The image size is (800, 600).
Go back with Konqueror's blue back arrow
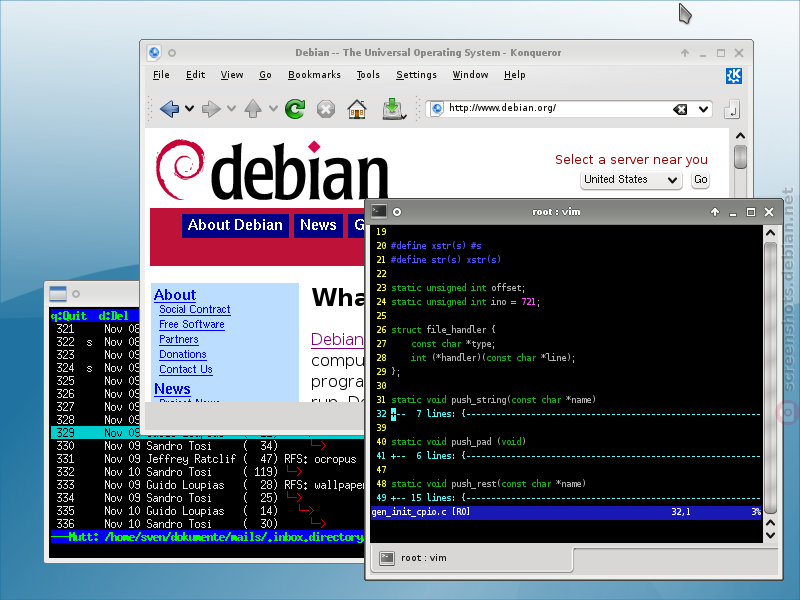coord(169,109)
